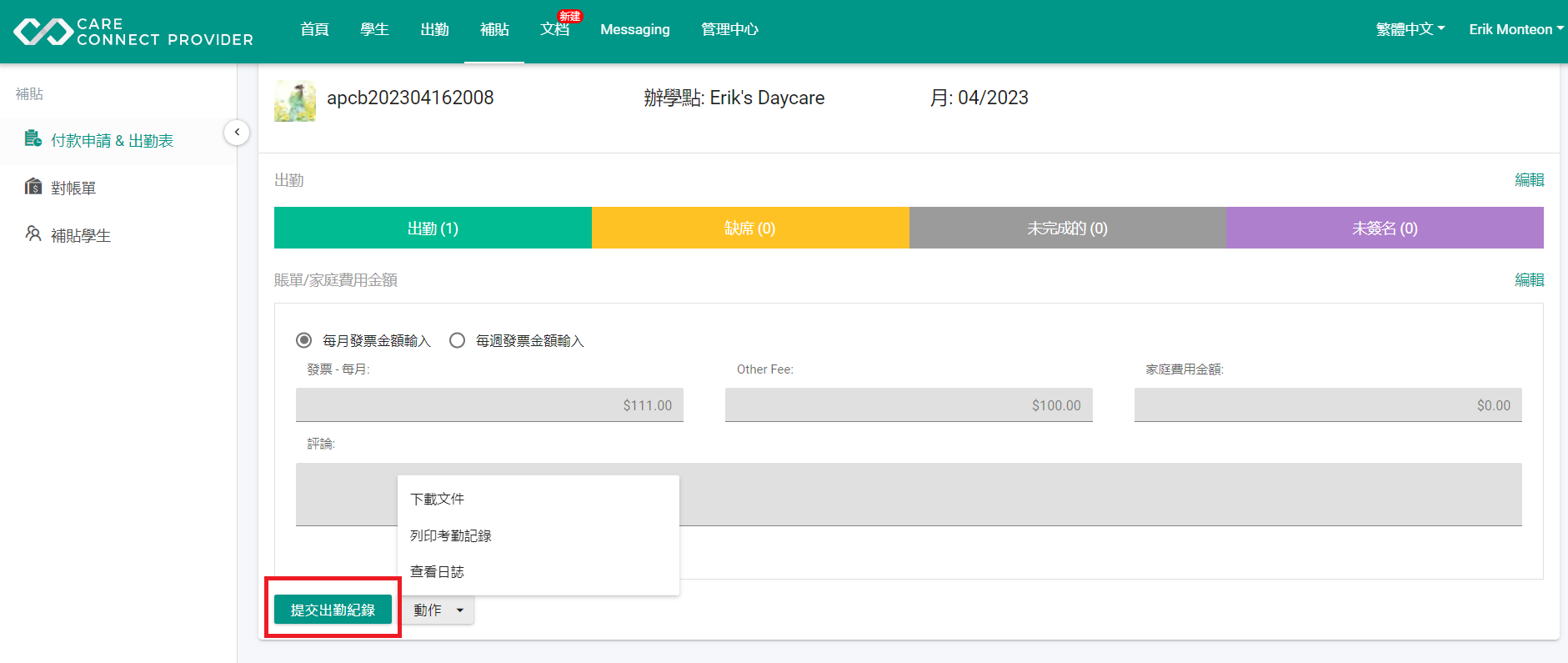
Task: Click the 新建 badge on 文档
Action: point(570,16)
